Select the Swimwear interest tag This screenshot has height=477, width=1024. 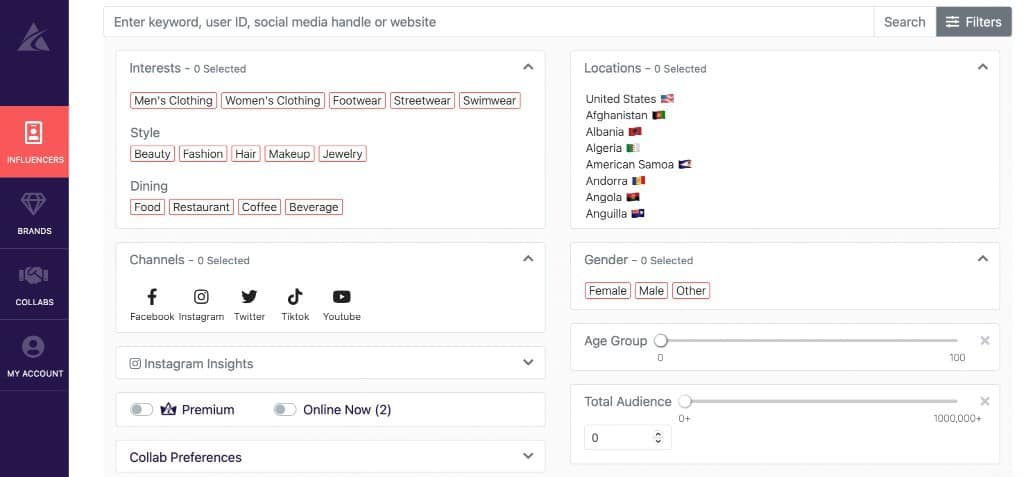(490, 101)
